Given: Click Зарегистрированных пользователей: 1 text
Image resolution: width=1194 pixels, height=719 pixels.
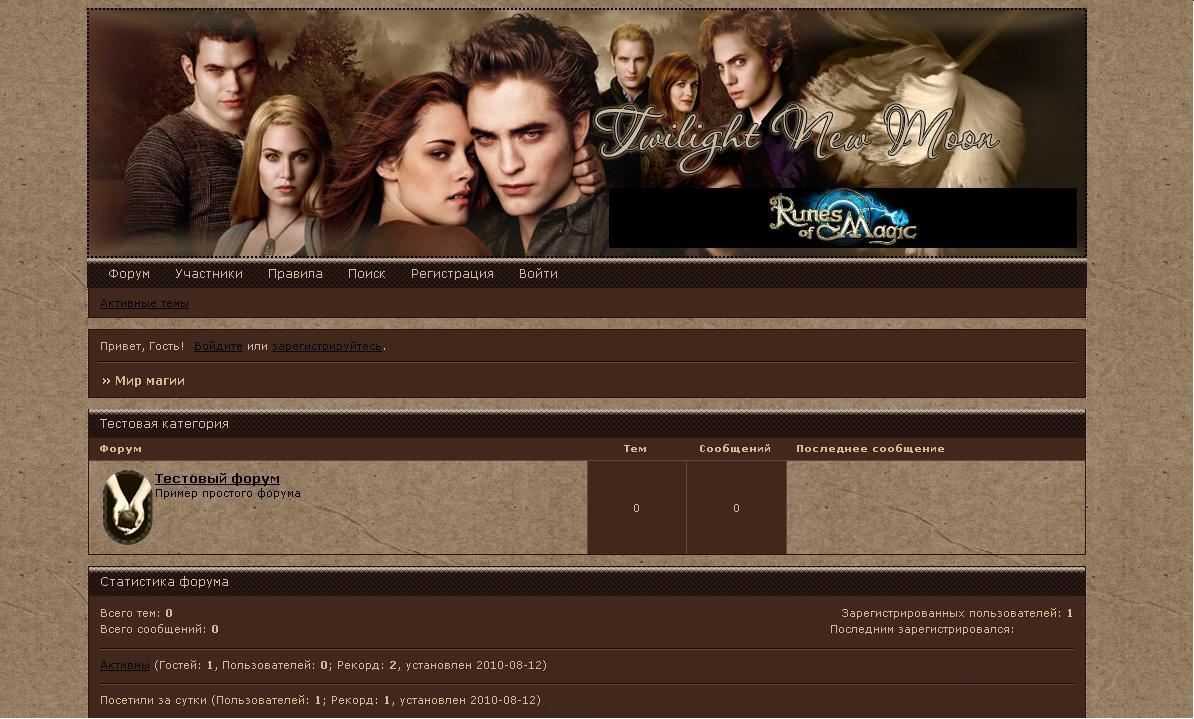Looking at the screenshot, I should 956,613.
